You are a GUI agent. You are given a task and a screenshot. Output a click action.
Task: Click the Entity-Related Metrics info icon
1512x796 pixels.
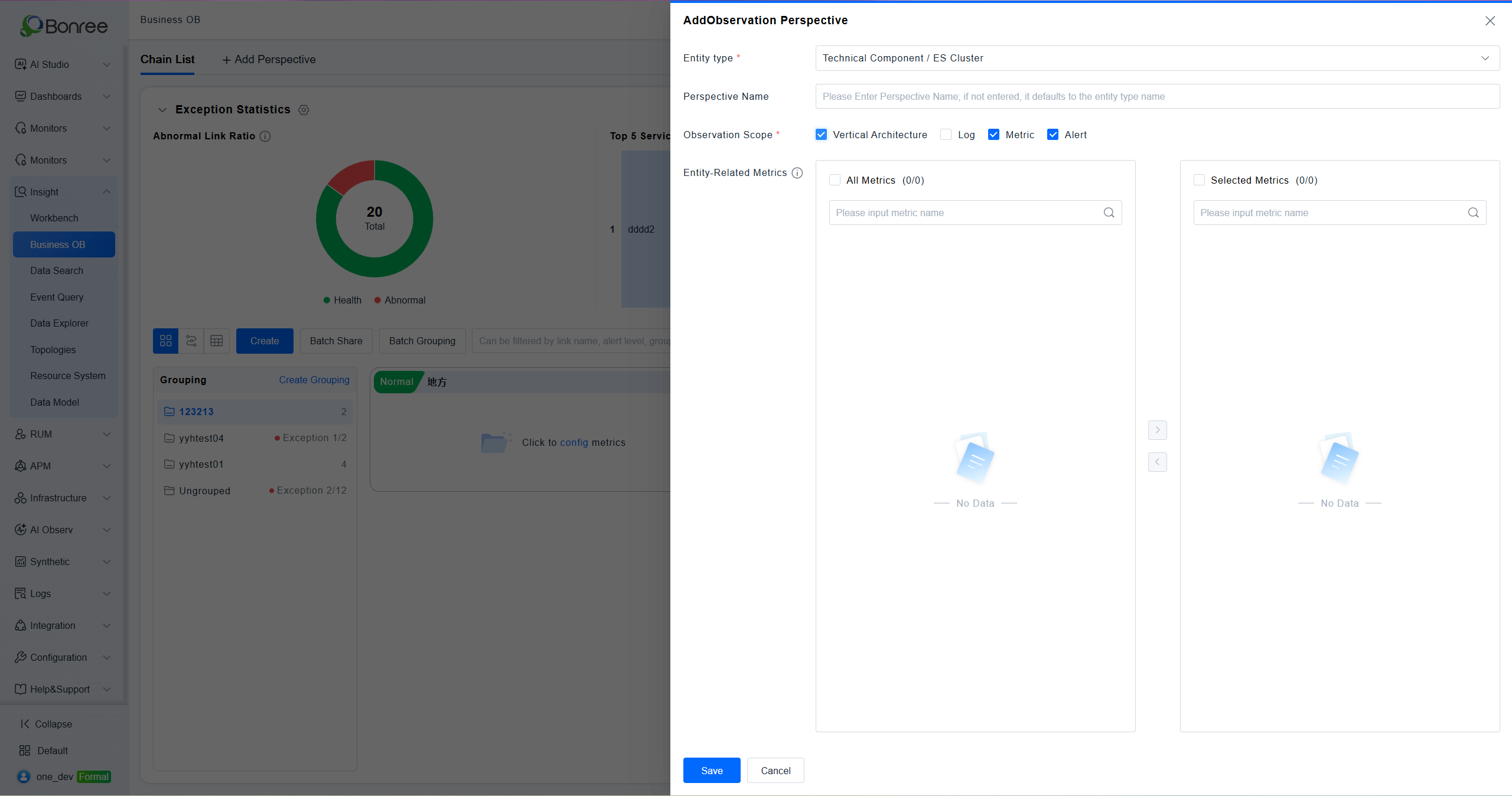(x=797, y=172)
